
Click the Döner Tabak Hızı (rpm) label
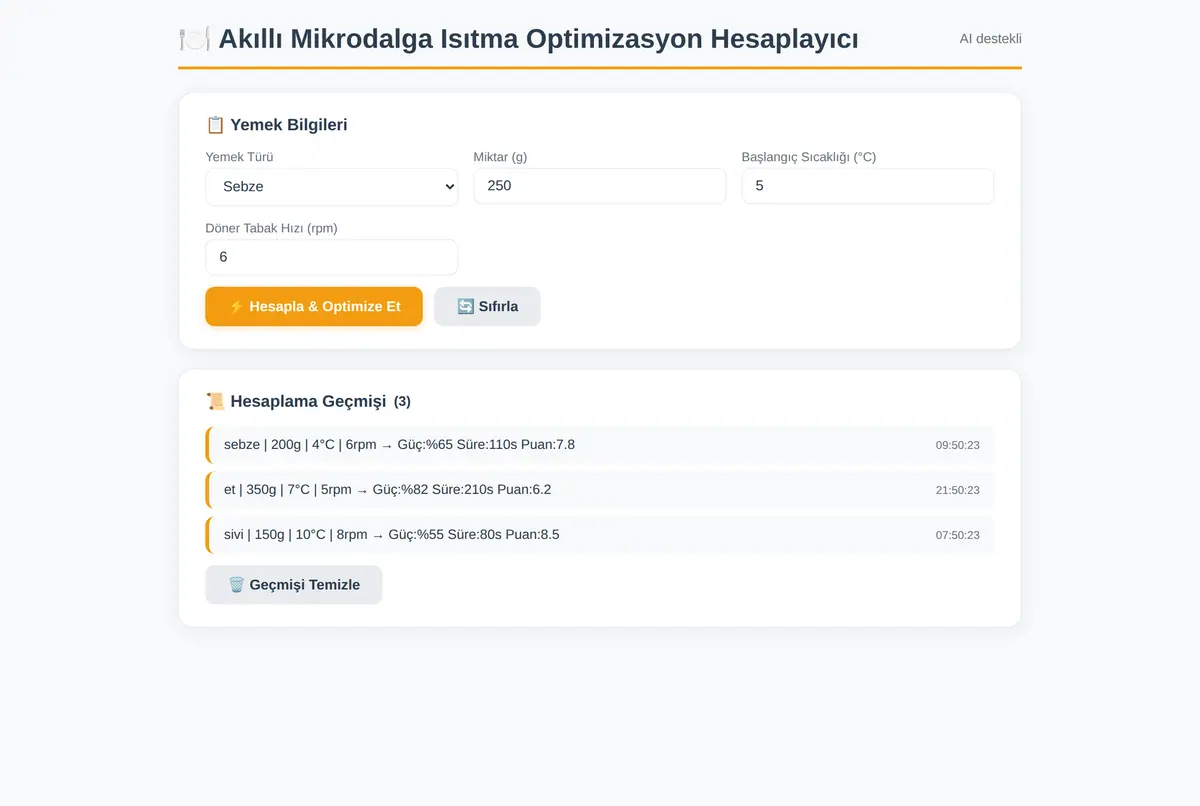[x=271, y=228]
